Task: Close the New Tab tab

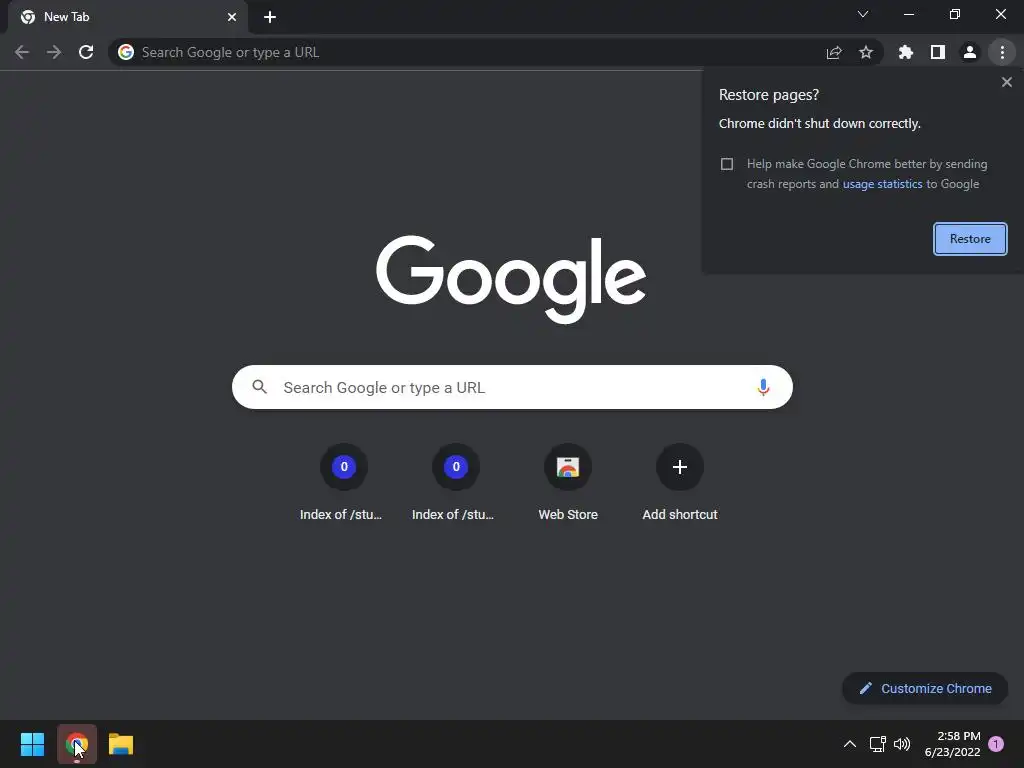Action: [232, 17]
